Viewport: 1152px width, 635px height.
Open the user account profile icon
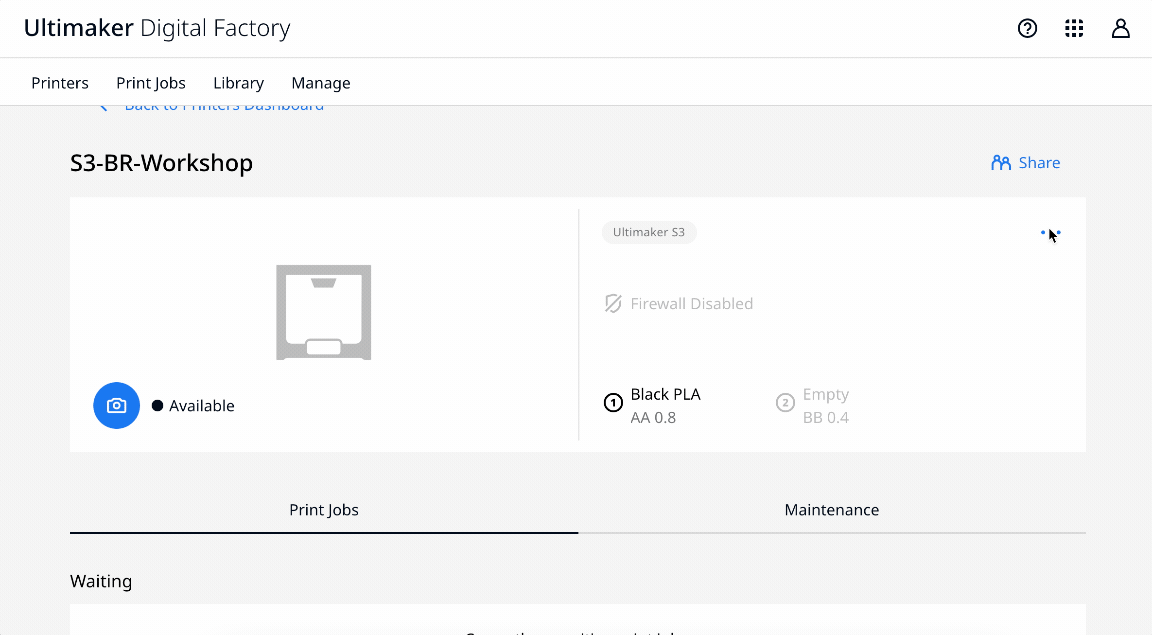1121,28
